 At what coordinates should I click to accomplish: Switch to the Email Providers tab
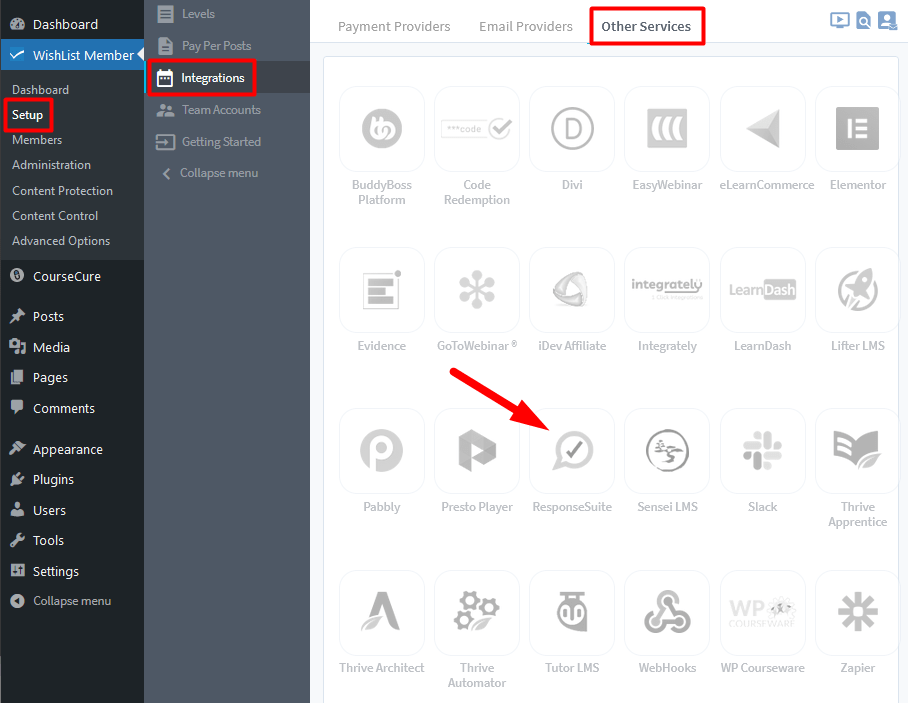526,27
